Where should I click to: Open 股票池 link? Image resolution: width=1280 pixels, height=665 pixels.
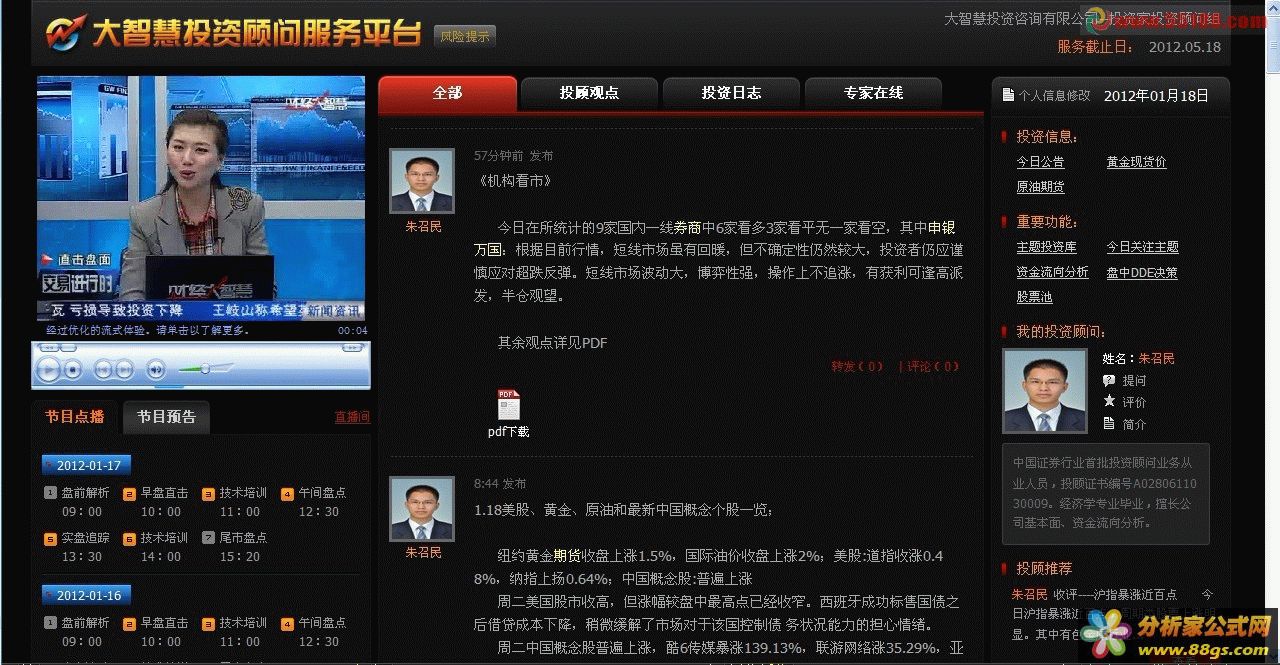point(1034,298)
